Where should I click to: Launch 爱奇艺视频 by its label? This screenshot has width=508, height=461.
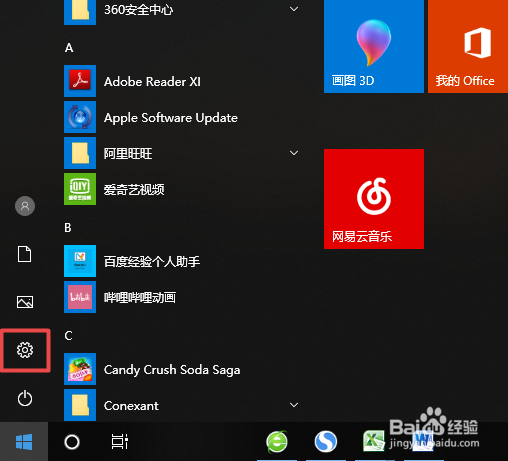click(x=134, y=190)
